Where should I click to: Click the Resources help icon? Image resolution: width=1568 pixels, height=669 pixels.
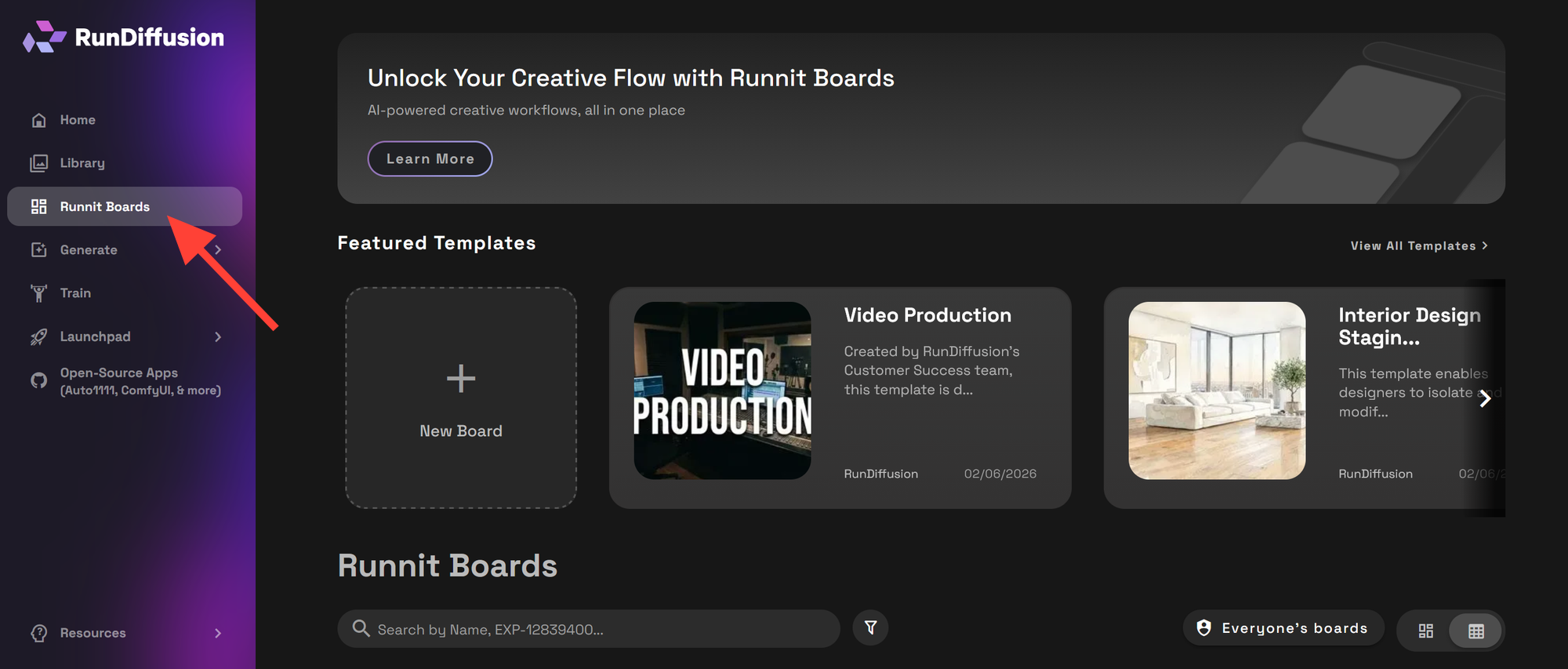[39, 633]
